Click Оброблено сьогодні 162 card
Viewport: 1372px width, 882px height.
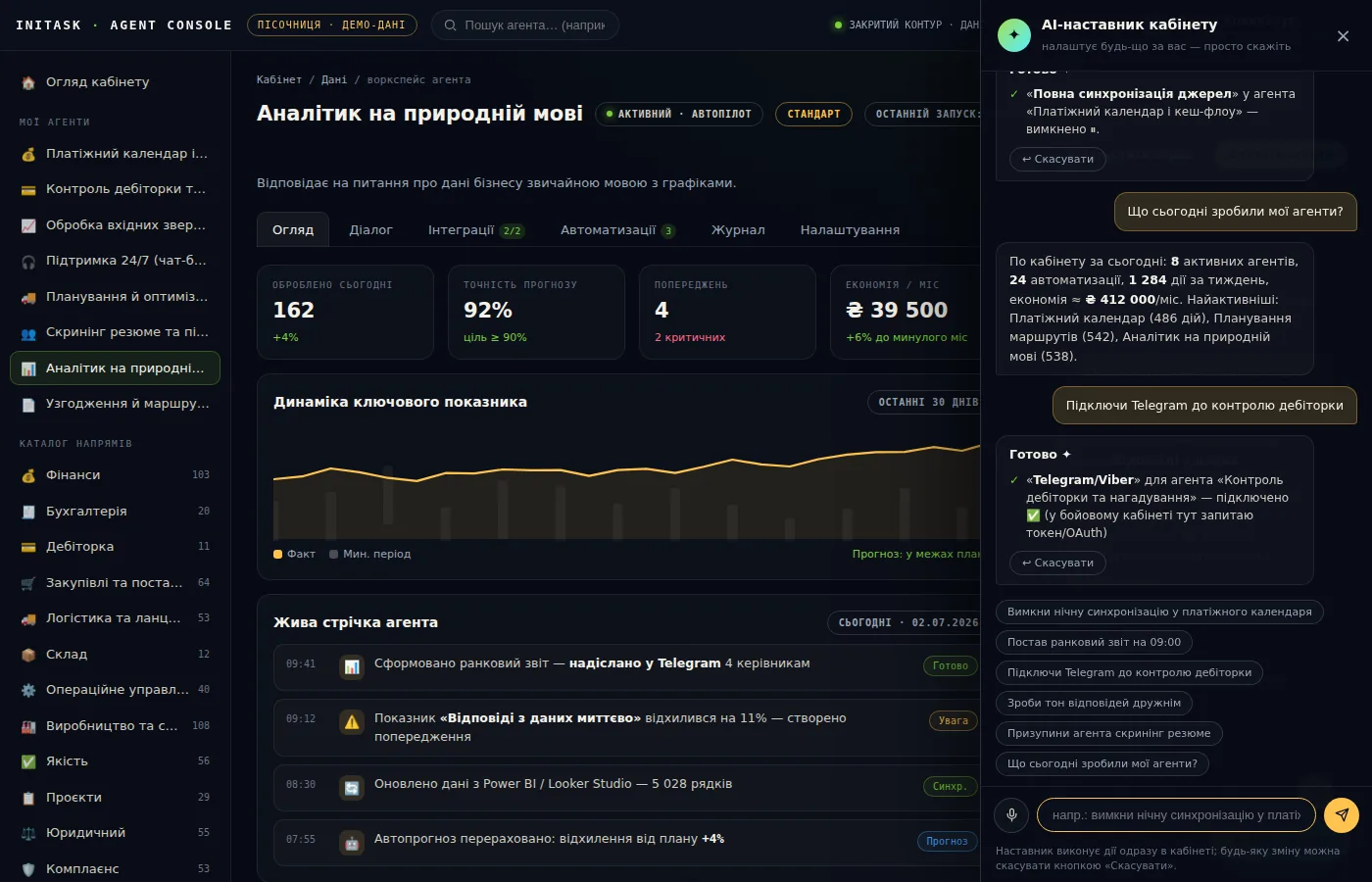(x=345, y=313)
